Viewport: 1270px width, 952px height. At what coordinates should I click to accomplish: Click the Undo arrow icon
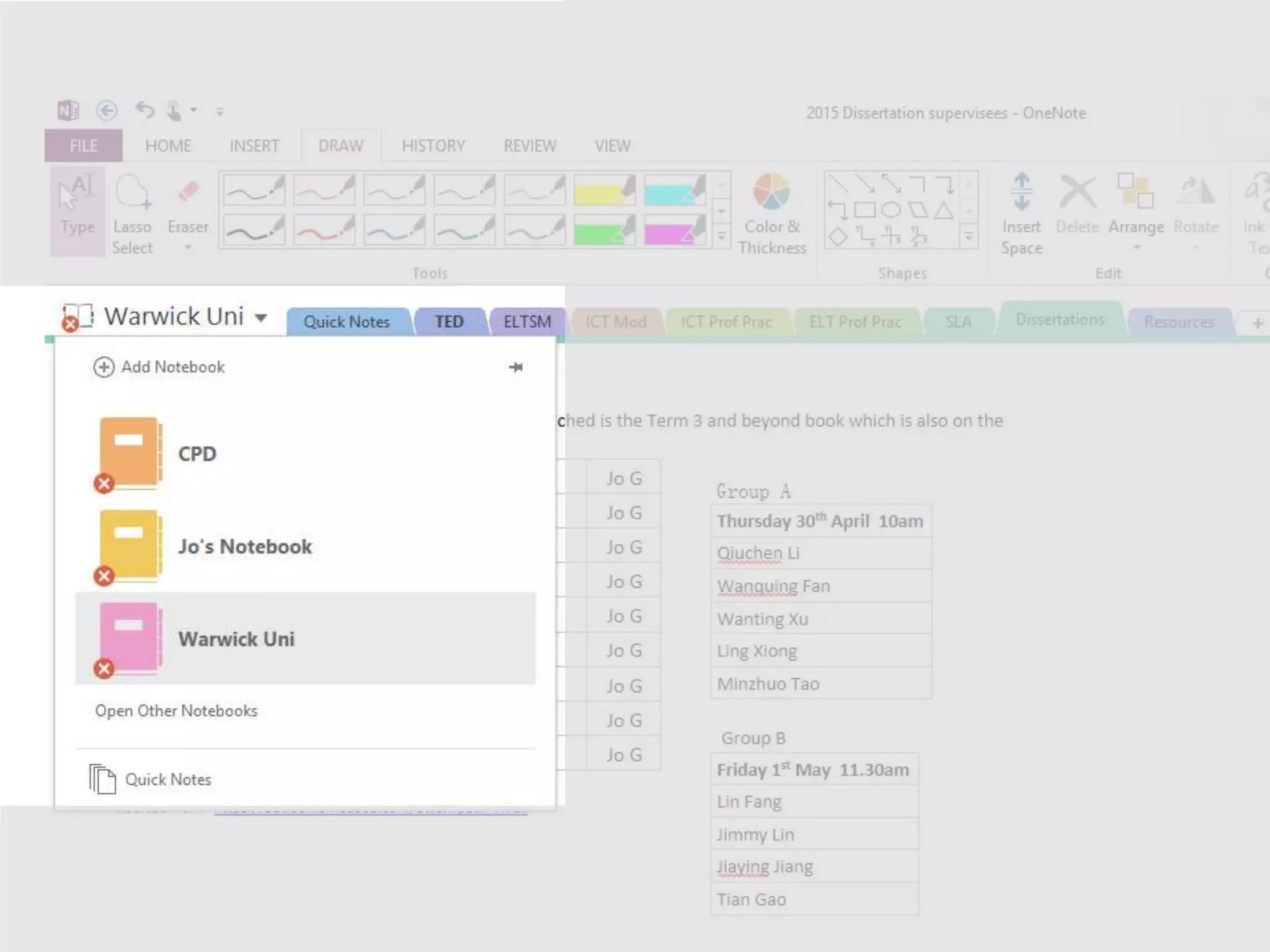[x=144, y=111]
